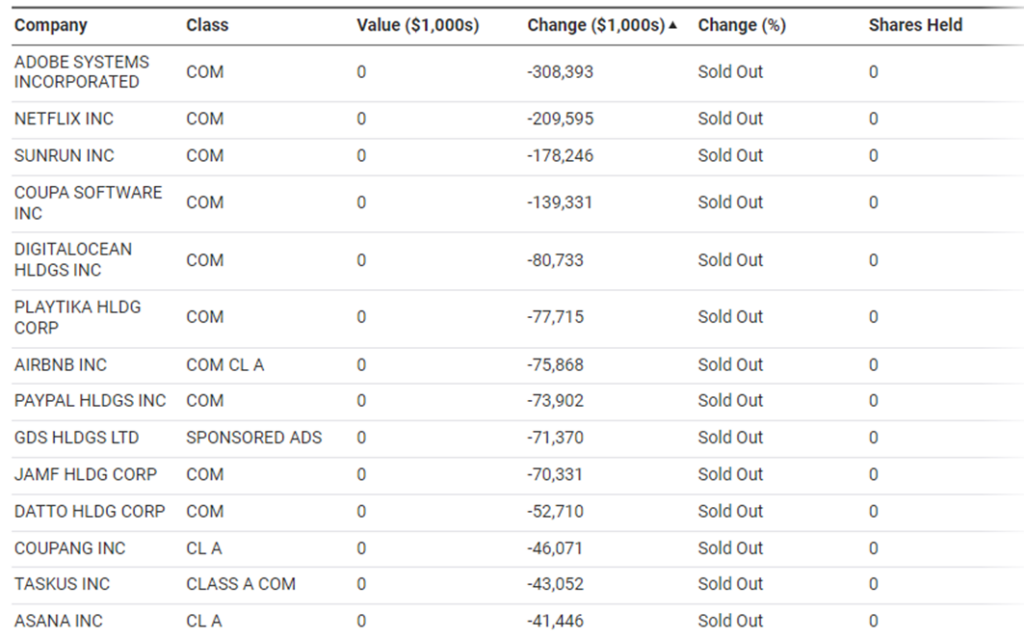This screenshot has width=1024, height=640.
Task: Sort table by Class column header
Action: click(207, 25)
